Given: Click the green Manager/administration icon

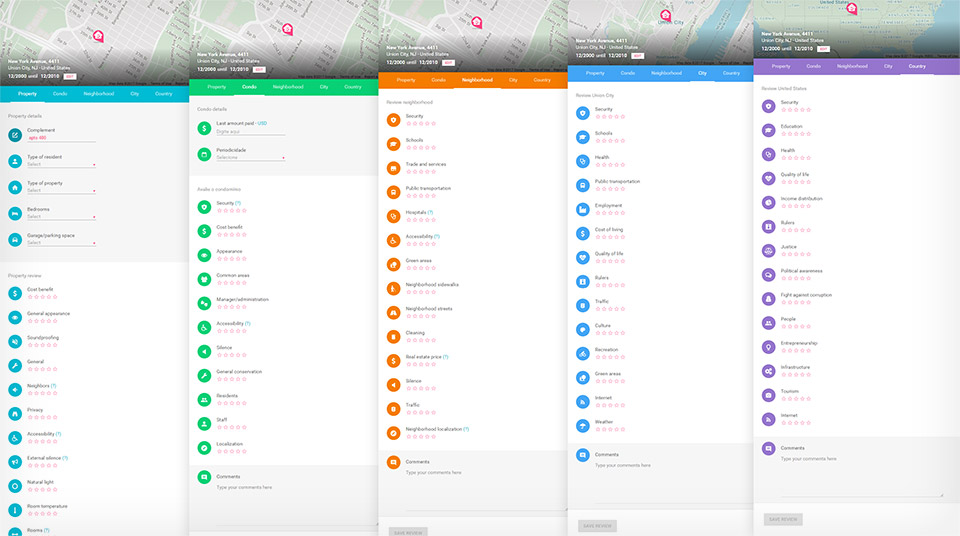Looking at the screenshot, I should pyautogui.click(x=204, y=303).
